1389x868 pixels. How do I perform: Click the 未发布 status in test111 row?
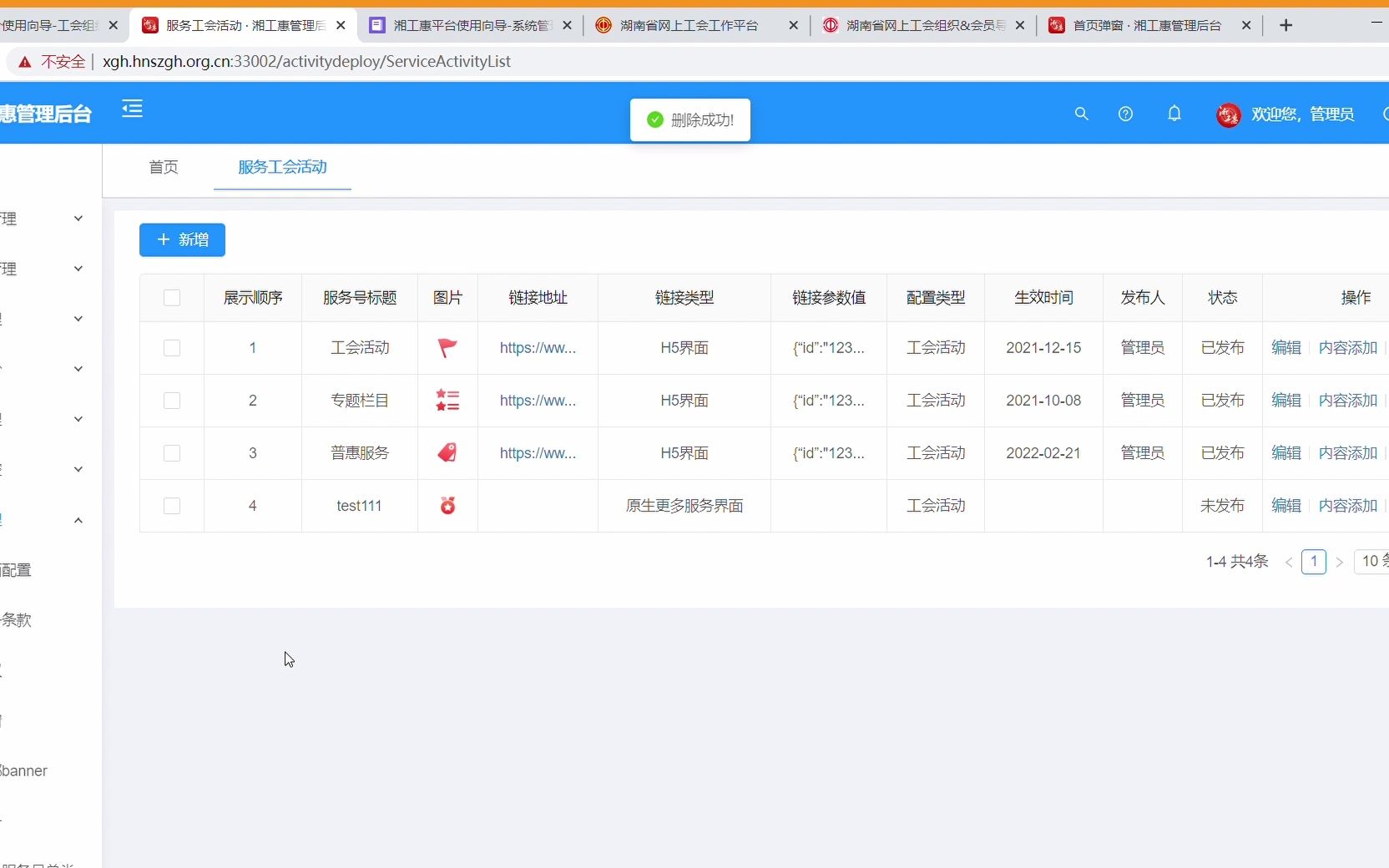pos(1222,506)
